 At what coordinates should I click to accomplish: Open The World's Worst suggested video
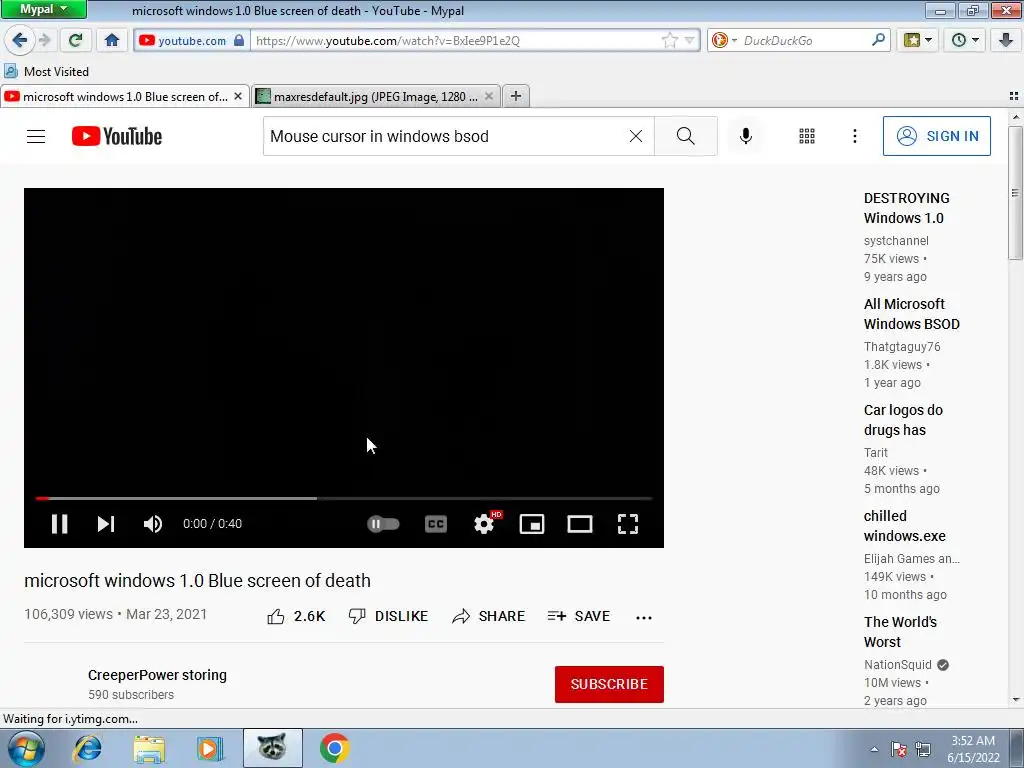tap(900, 632)
